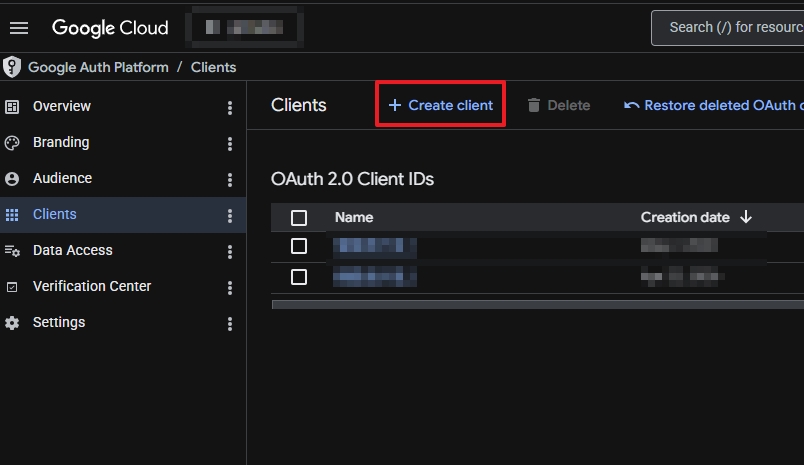This screenshot has width=804, height=465.
Task: Click the Clients breadcrumb
Action: (213, 67)
